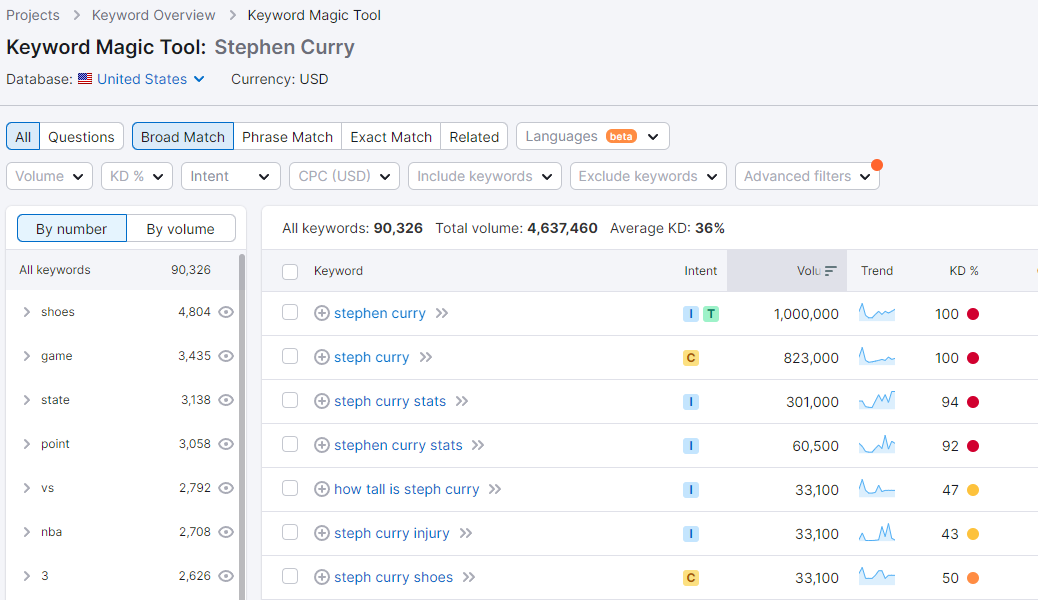Click plus icon beside 'stephen curry' keyword
Screen dimensions: 1038x600
[x=322, y=313]
